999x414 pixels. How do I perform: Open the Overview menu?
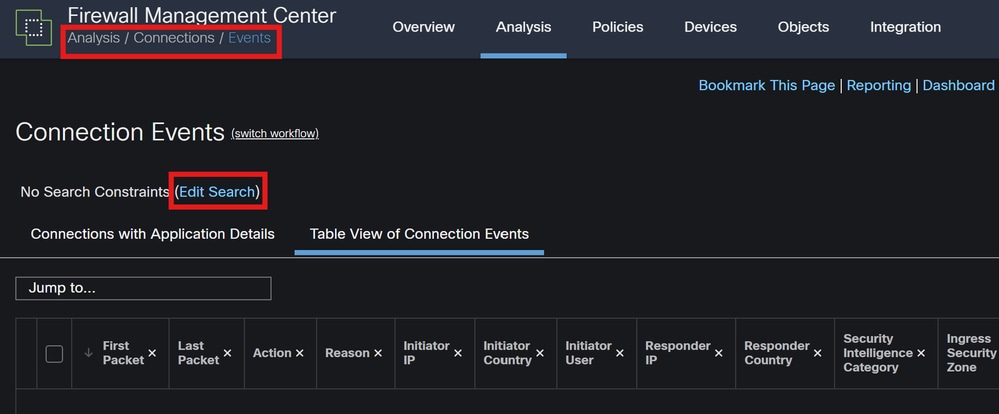[424, 27]
